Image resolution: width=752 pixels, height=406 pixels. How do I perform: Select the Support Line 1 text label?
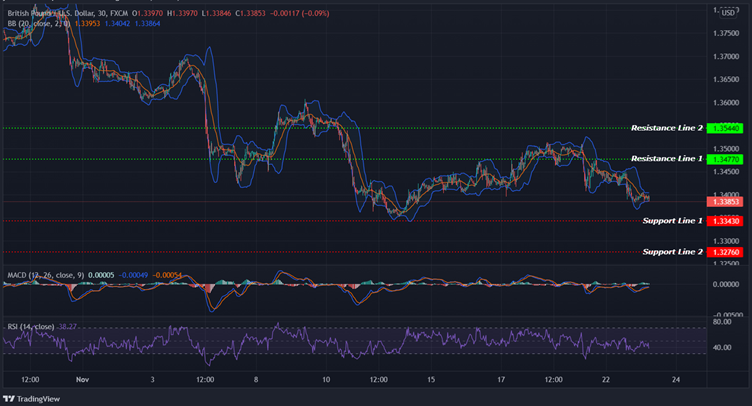coord(672,220)
